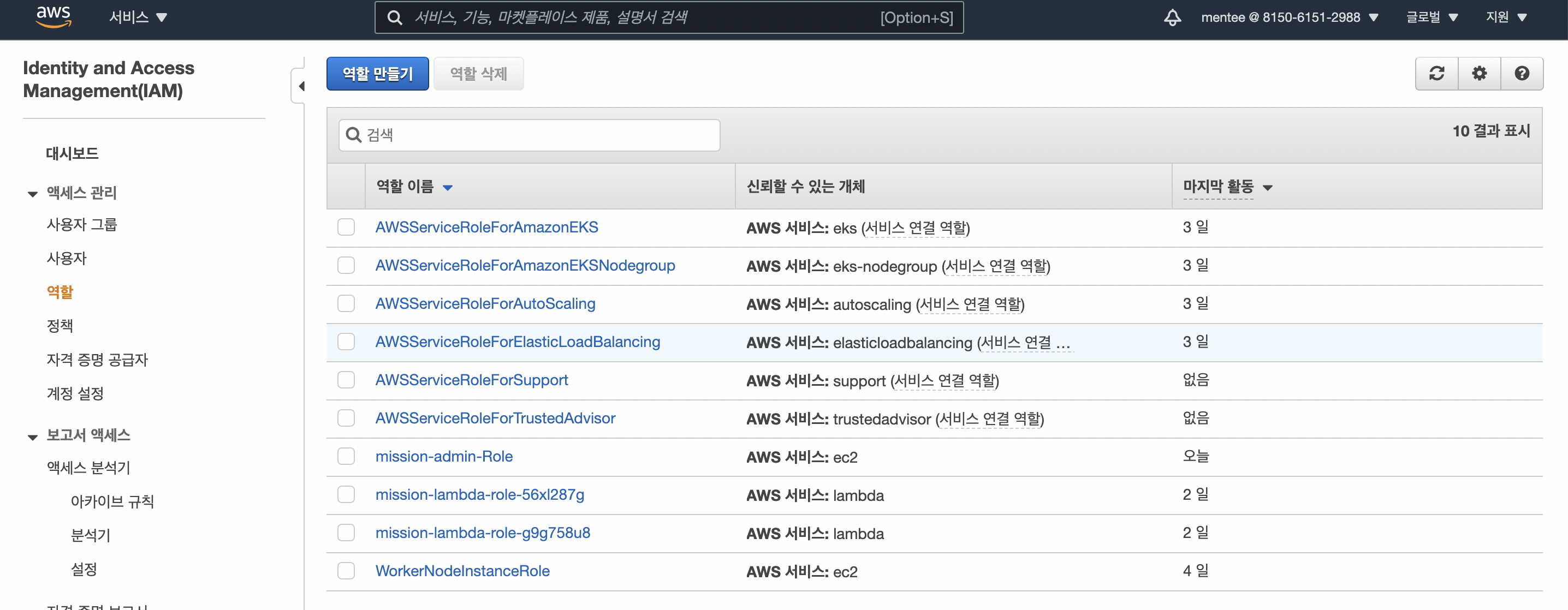Collapse the 액세스 관리 section
Image resolution: width=1568 pixels, height=610 pixels.
[x=33, y=194]
